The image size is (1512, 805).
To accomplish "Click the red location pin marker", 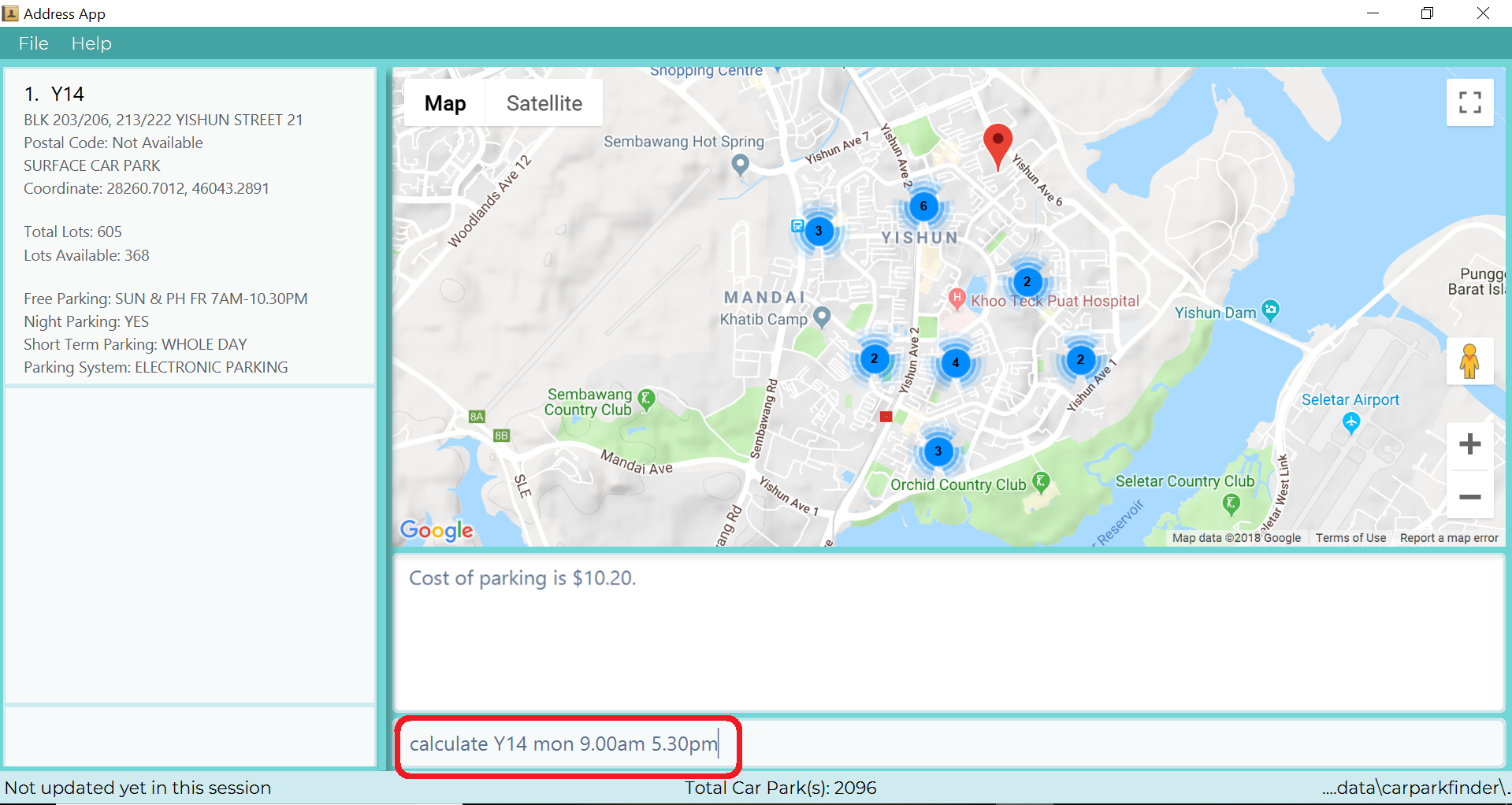I will coord(997,147).
